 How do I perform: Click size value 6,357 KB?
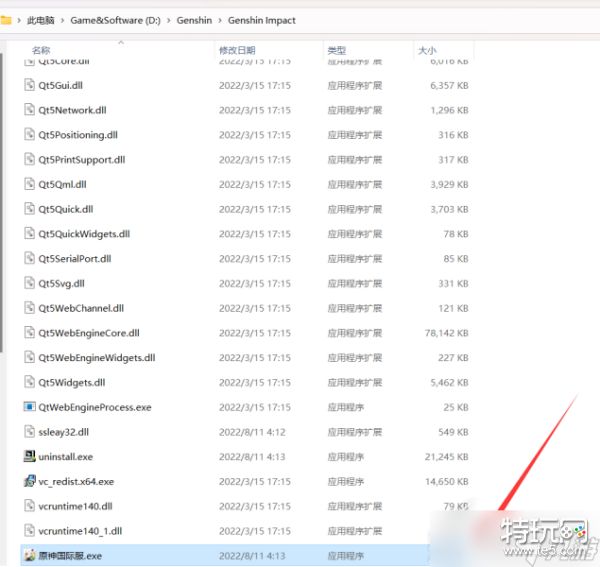449,85
